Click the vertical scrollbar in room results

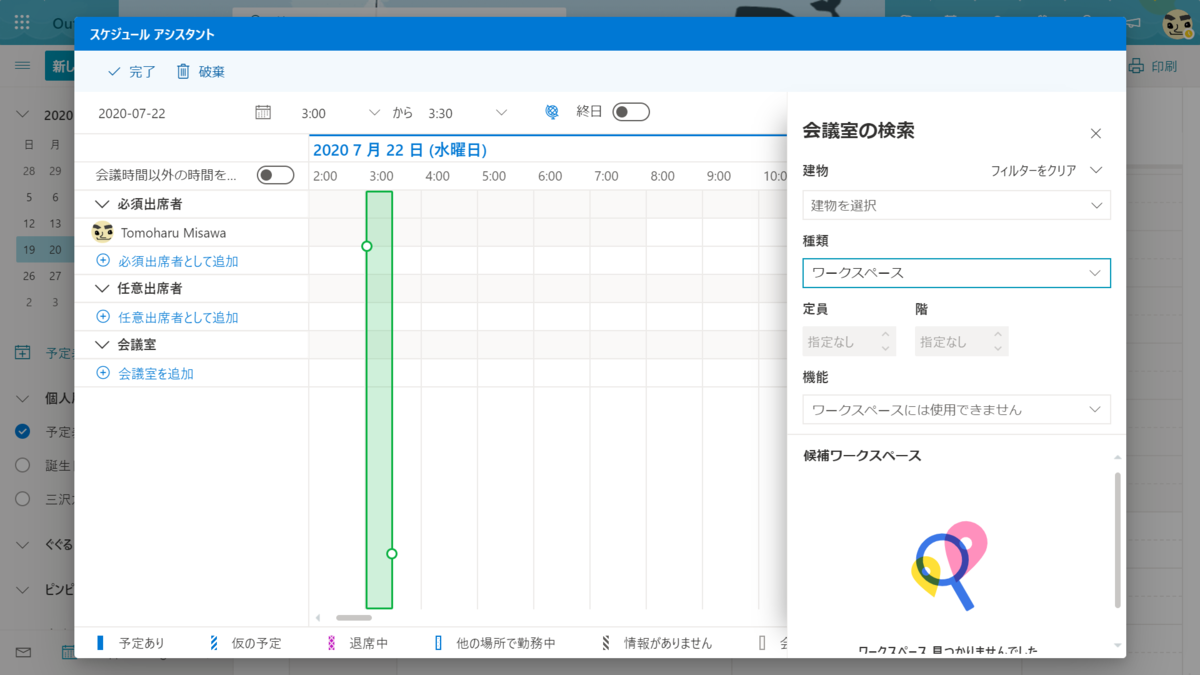[x=1117, y=540]
